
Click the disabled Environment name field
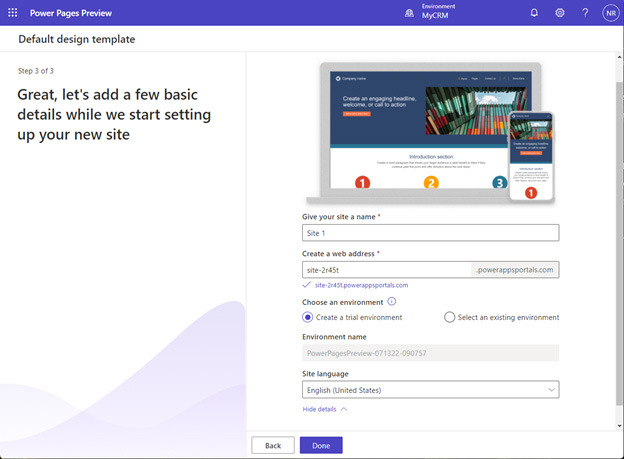(431, 353)
